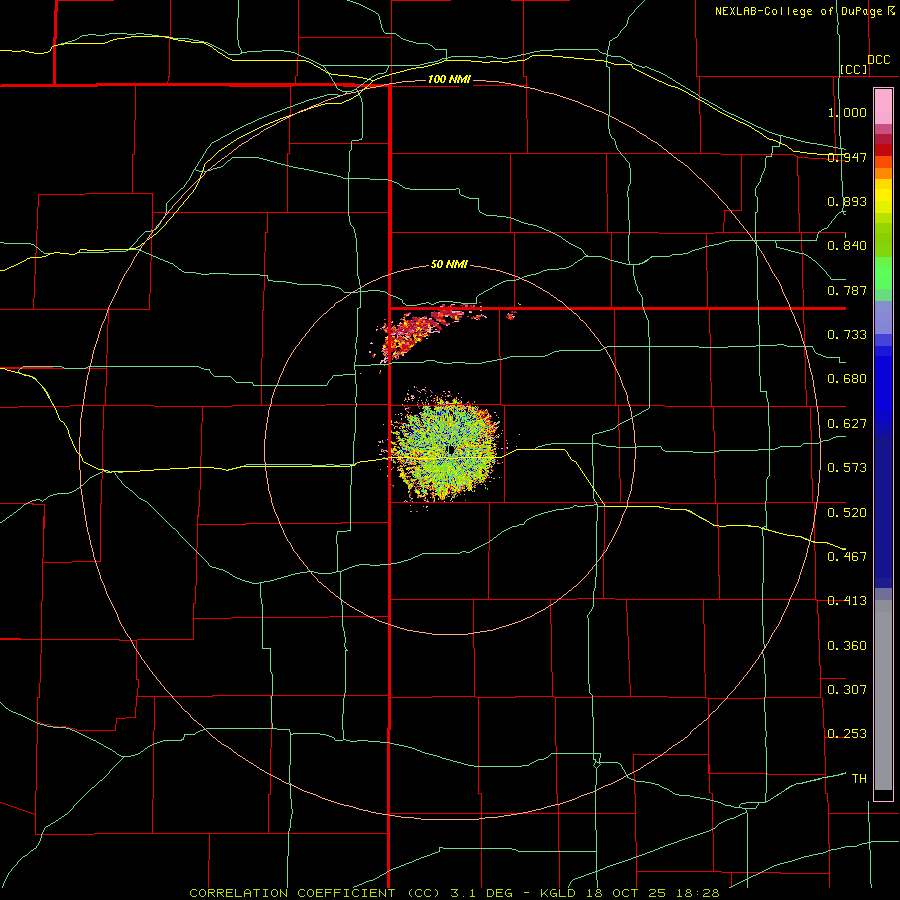
Task: Select the 0.733 scale value
Action: coord(847,335)
